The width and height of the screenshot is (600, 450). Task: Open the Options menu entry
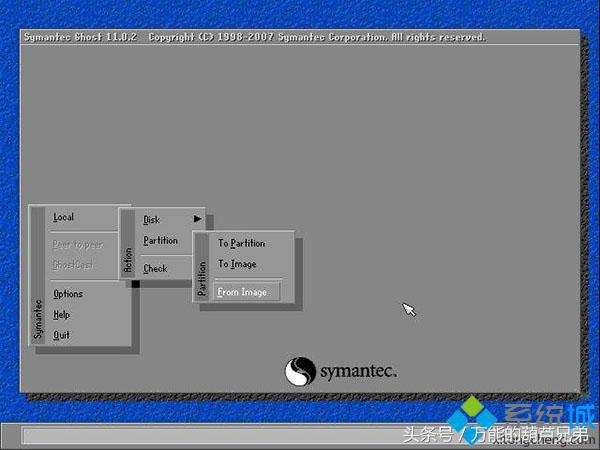(68, 294)
